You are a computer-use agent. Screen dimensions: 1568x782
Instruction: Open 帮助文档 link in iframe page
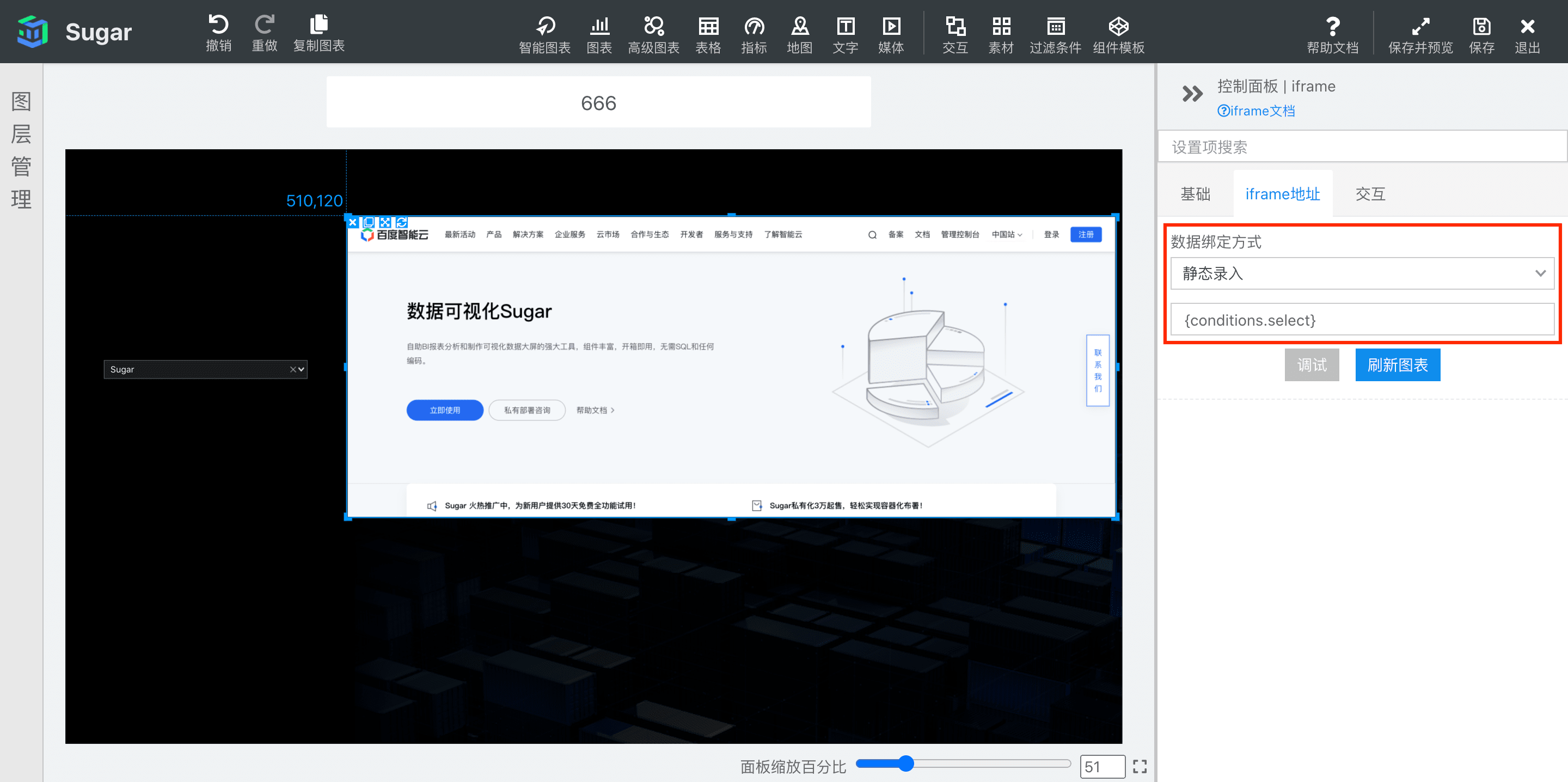[x=595, y=410]
